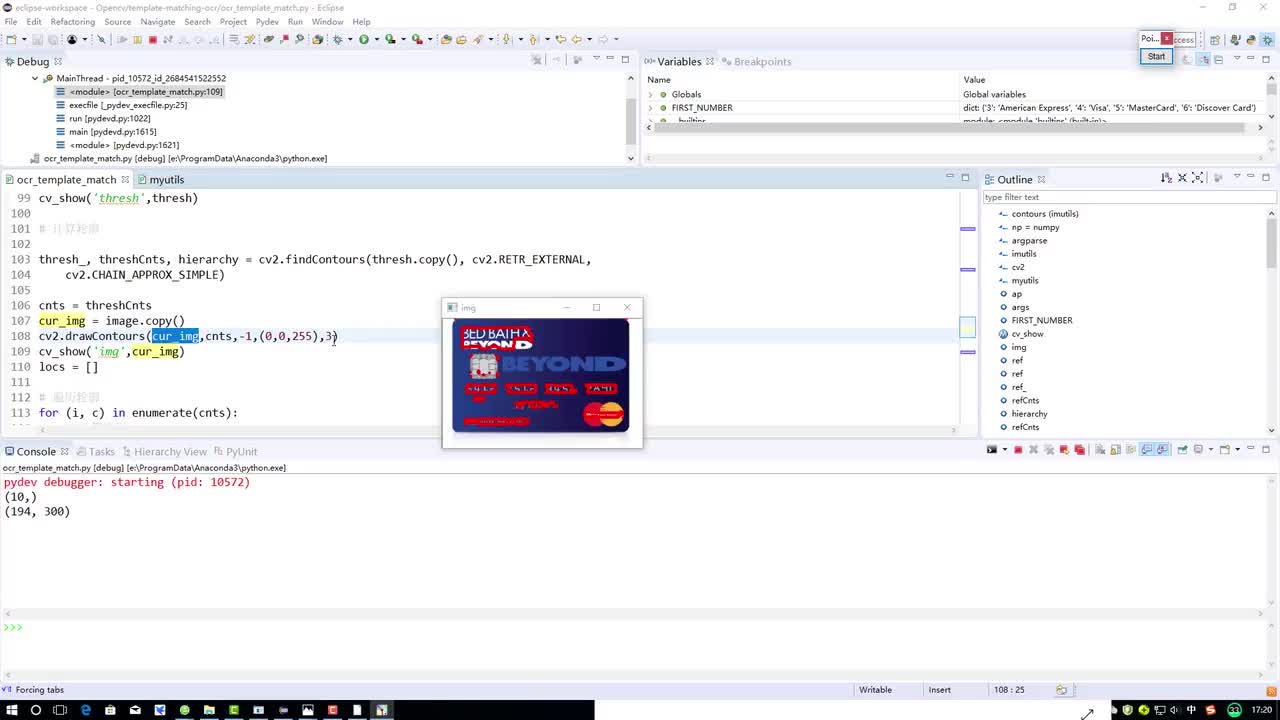Image resolution: width=1280 pixels, height=720 pixels.
Task: Click the card image in img window
Action: coord(541,375)
